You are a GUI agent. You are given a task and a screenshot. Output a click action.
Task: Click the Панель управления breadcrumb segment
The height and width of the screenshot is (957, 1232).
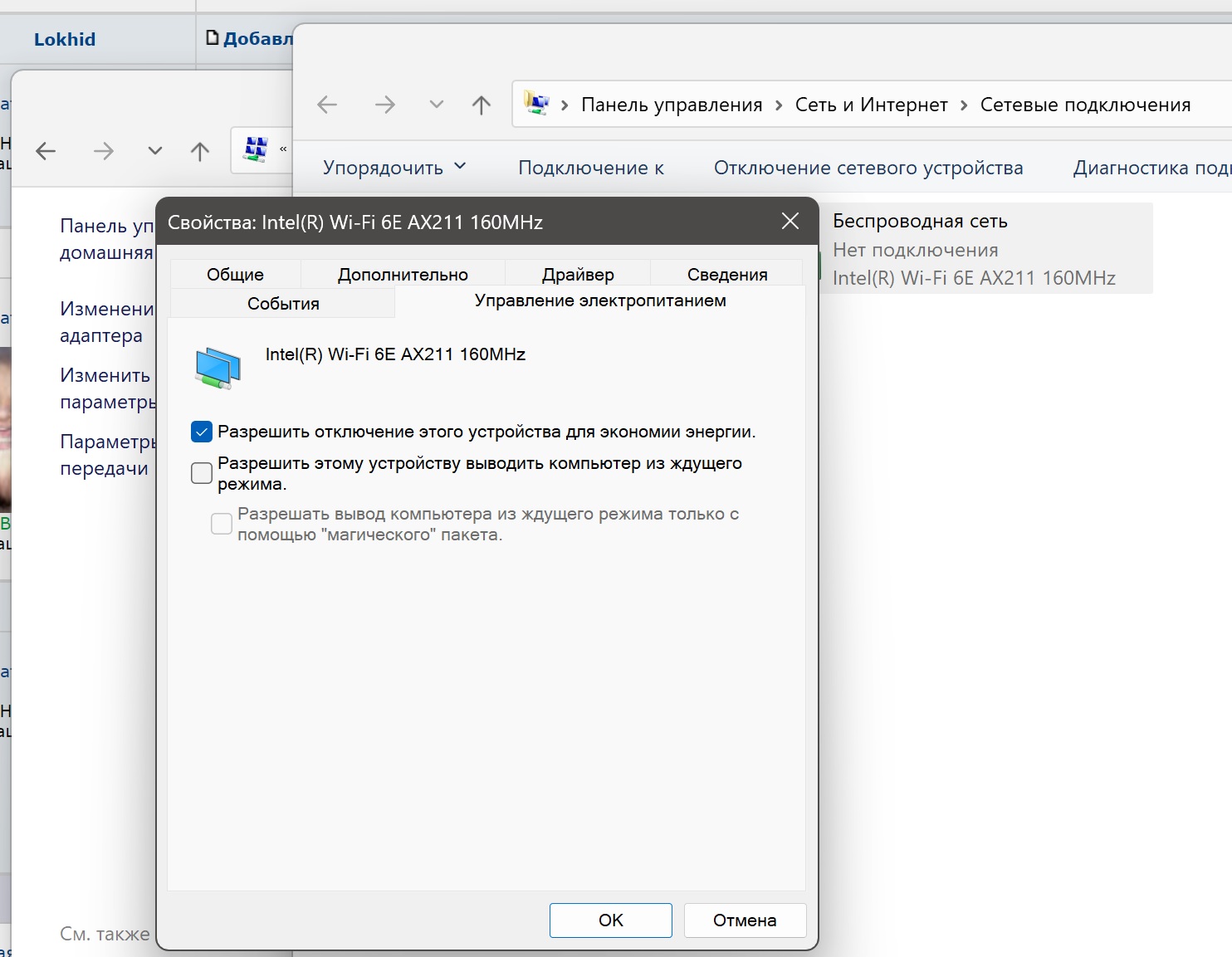pyautogui.click(x=672, y=105)
